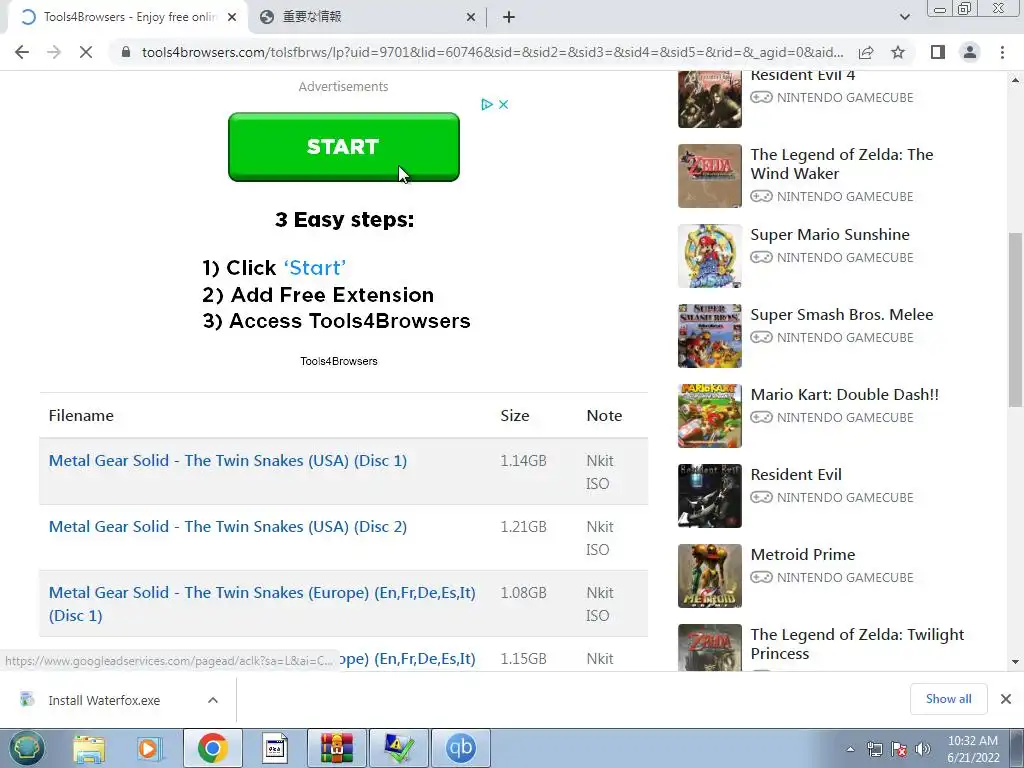1024x768 pixels.
Task: Click Show all downloads button
Action: (948, 699)
